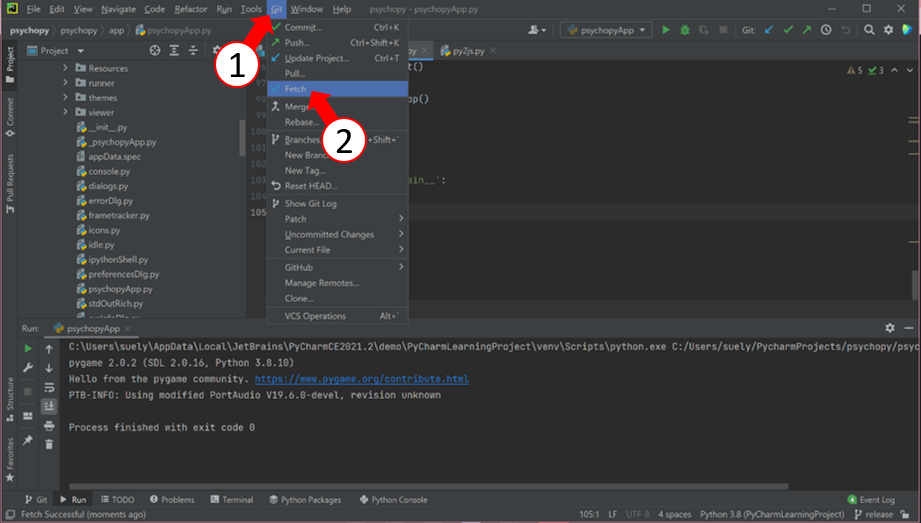Switch to py2js.py editor tab
Screen dimensions: 921x523
click(x=468, y=51)
